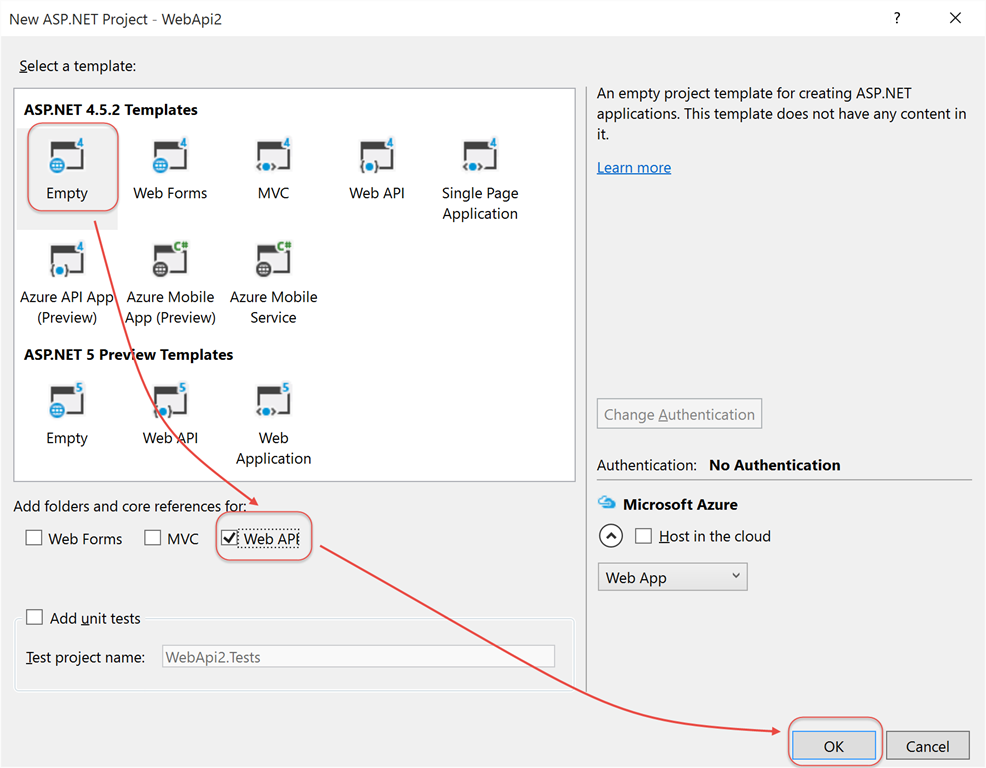Collapse the Microsoft Azure section chevron
Viewport: 986px width, 768px height.
tap(610, 536)
